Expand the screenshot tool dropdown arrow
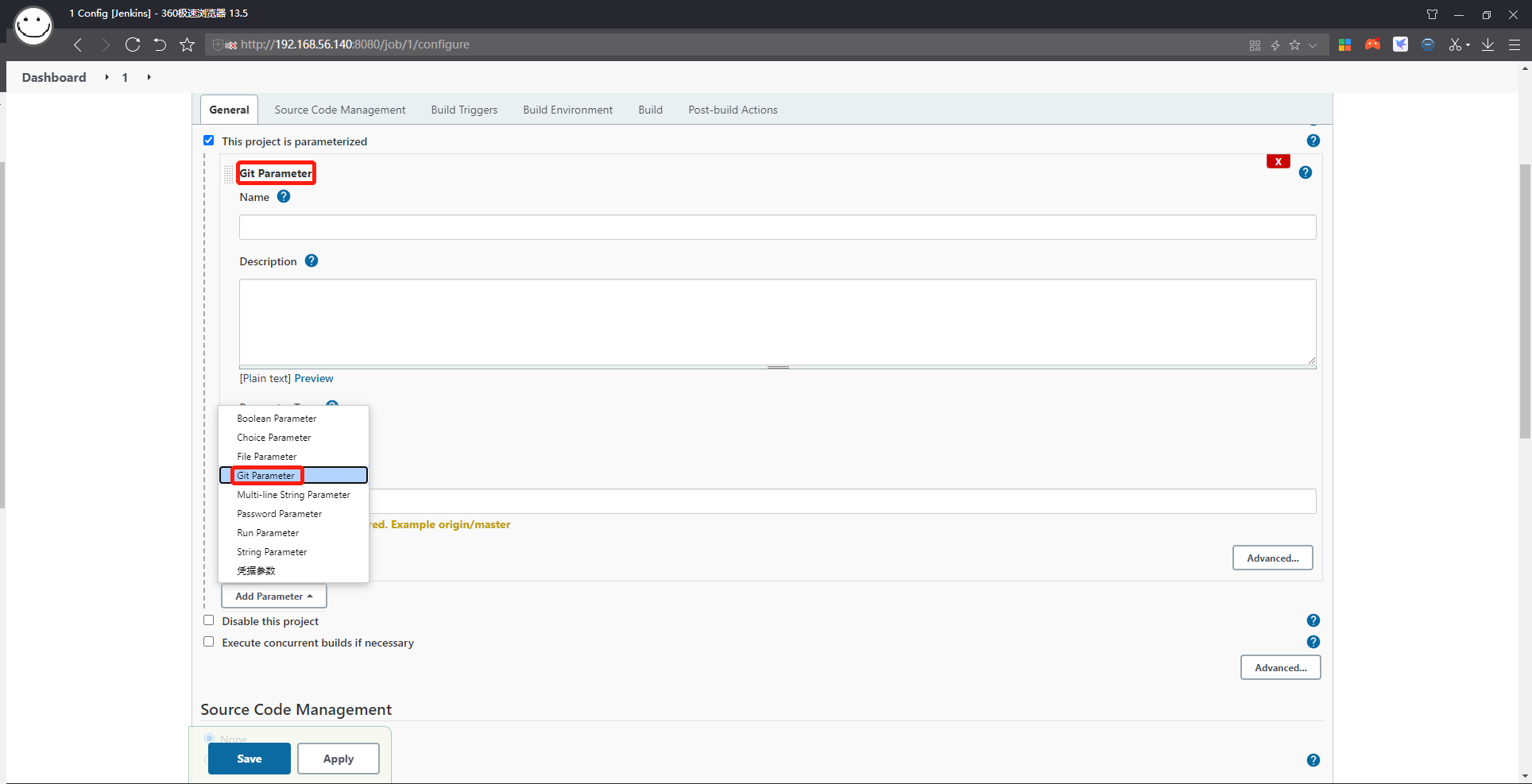 1468,45
